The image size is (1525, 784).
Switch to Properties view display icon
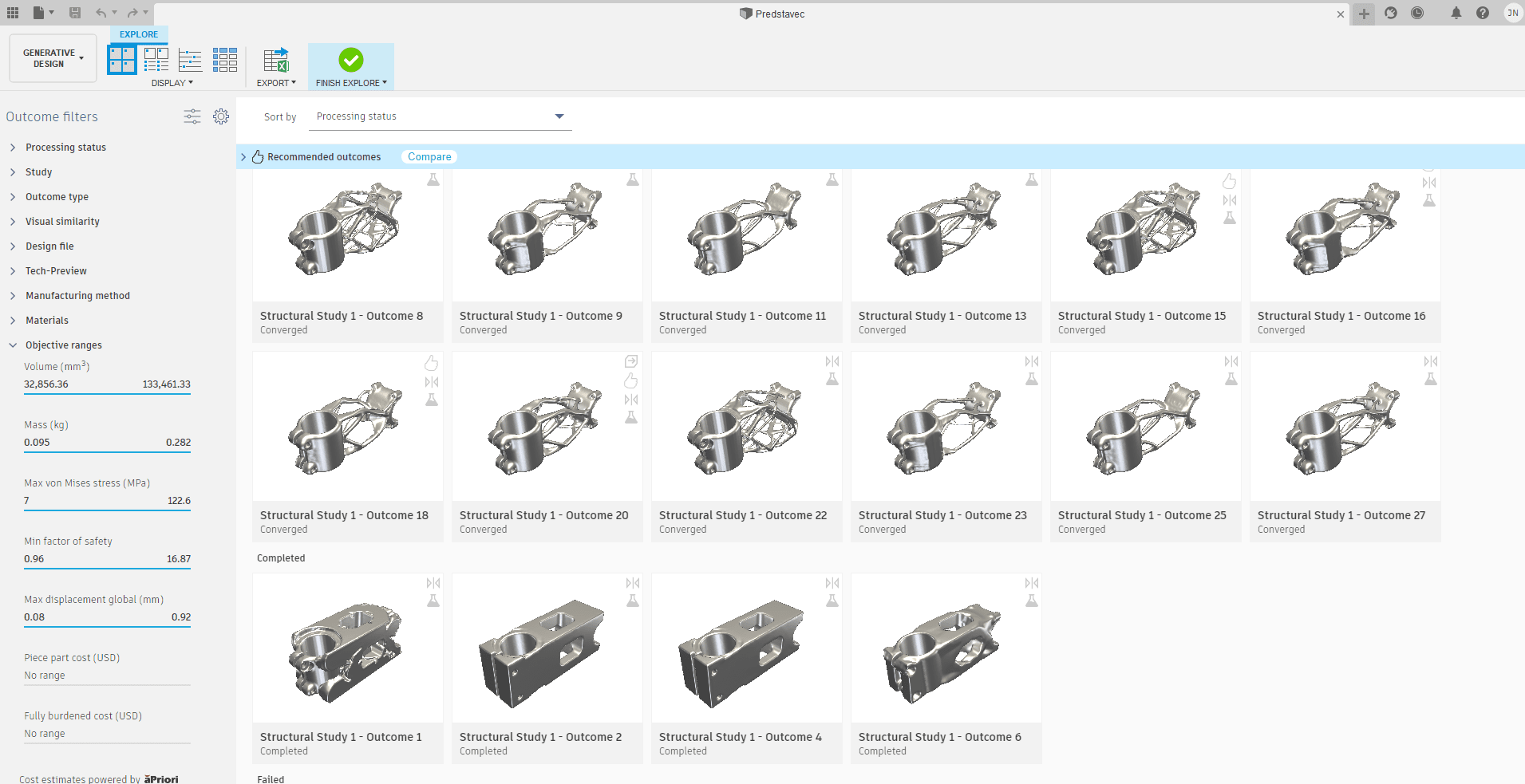(156, 60)
